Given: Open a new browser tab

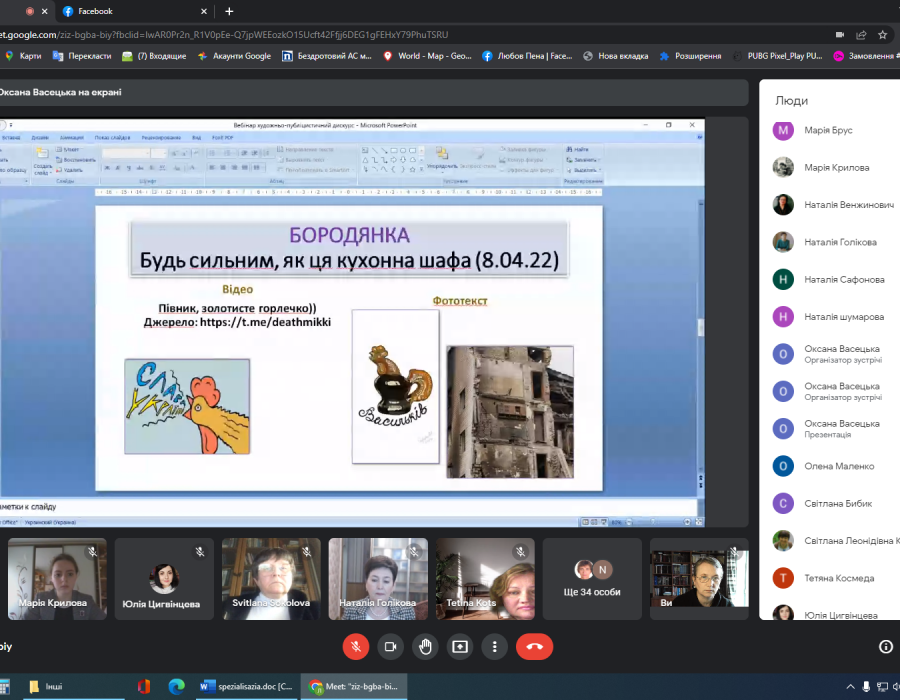Looking at the screenshot, I should coord(229,11).
